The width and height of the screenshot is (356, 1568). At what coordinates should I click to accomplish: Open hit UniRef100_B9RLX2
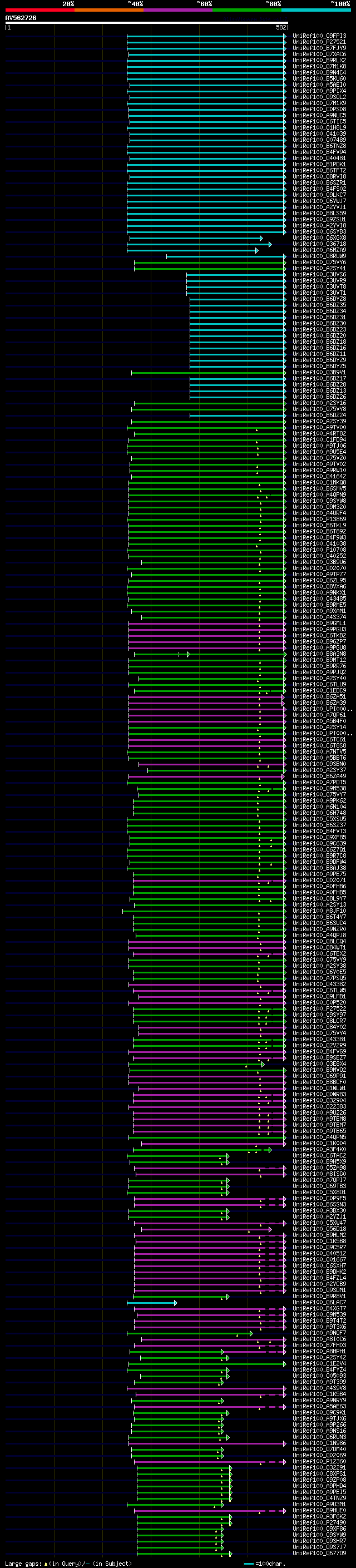(319, 60)
